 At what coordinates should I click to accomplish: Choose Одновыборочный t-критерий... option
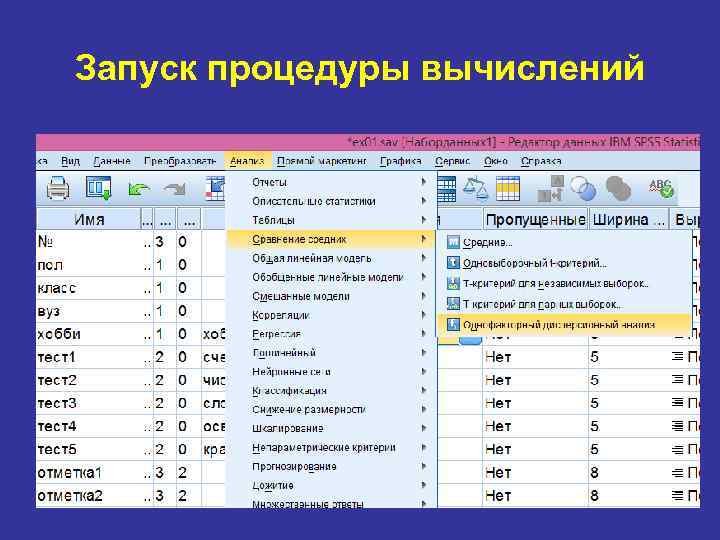tap(564, 263)
